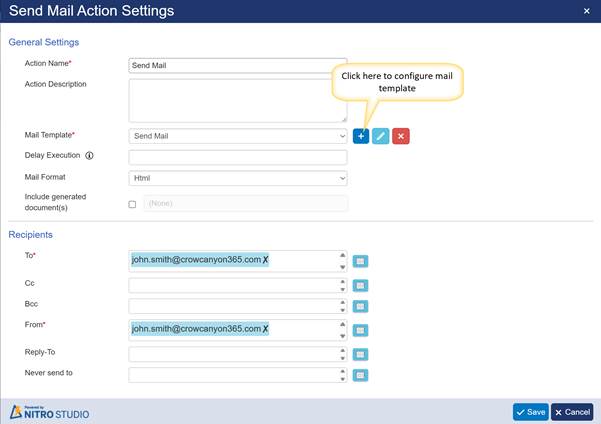Image resolution: width=601 pixels, height=424 pixels.
Task: Open address picker icon for From field
Action: 361,330
